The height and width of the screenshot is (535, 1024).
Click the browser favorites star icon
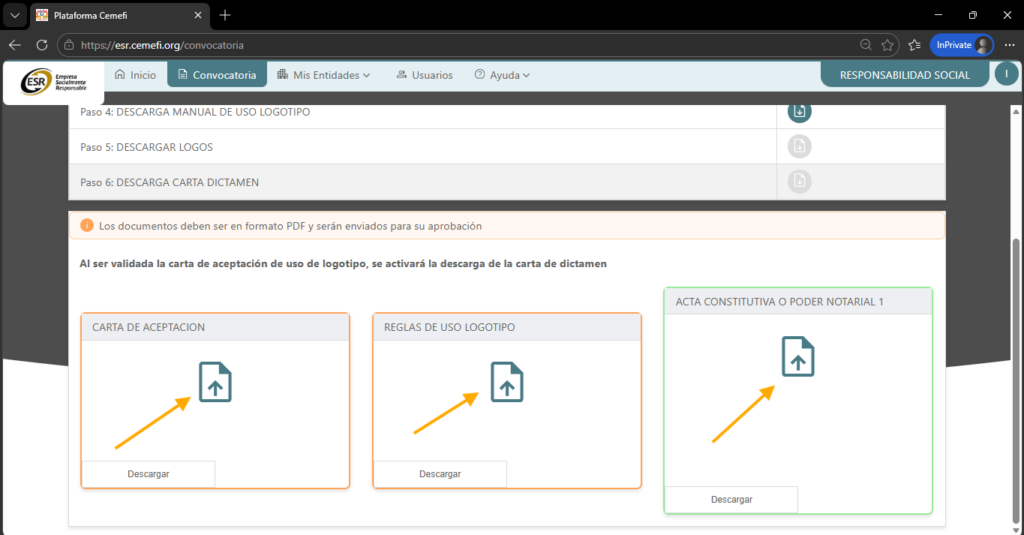(x=887, y=45)
